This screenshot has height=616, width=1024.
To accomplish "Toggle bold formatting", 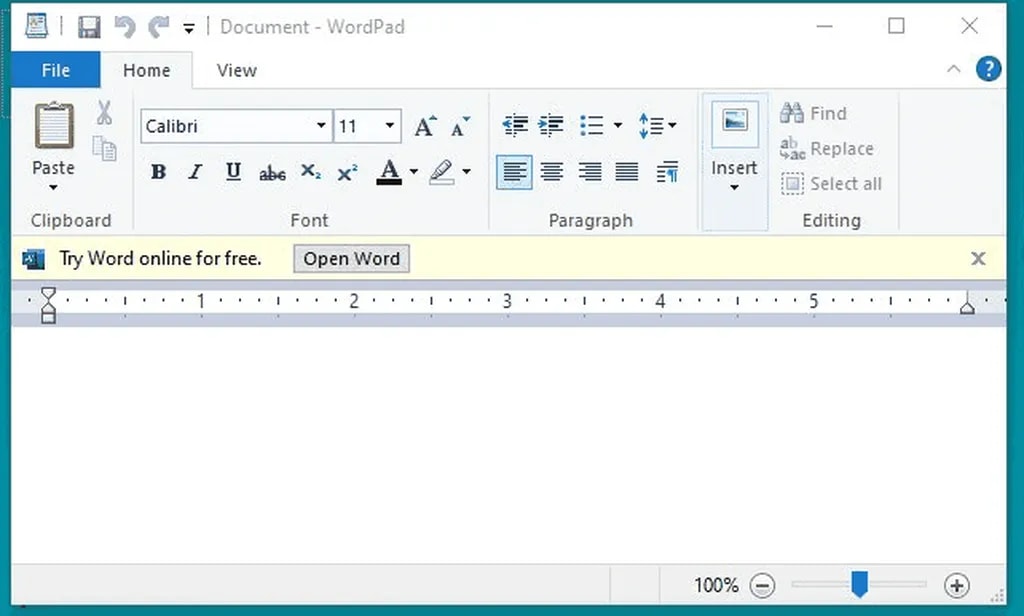I will point(157,171).
